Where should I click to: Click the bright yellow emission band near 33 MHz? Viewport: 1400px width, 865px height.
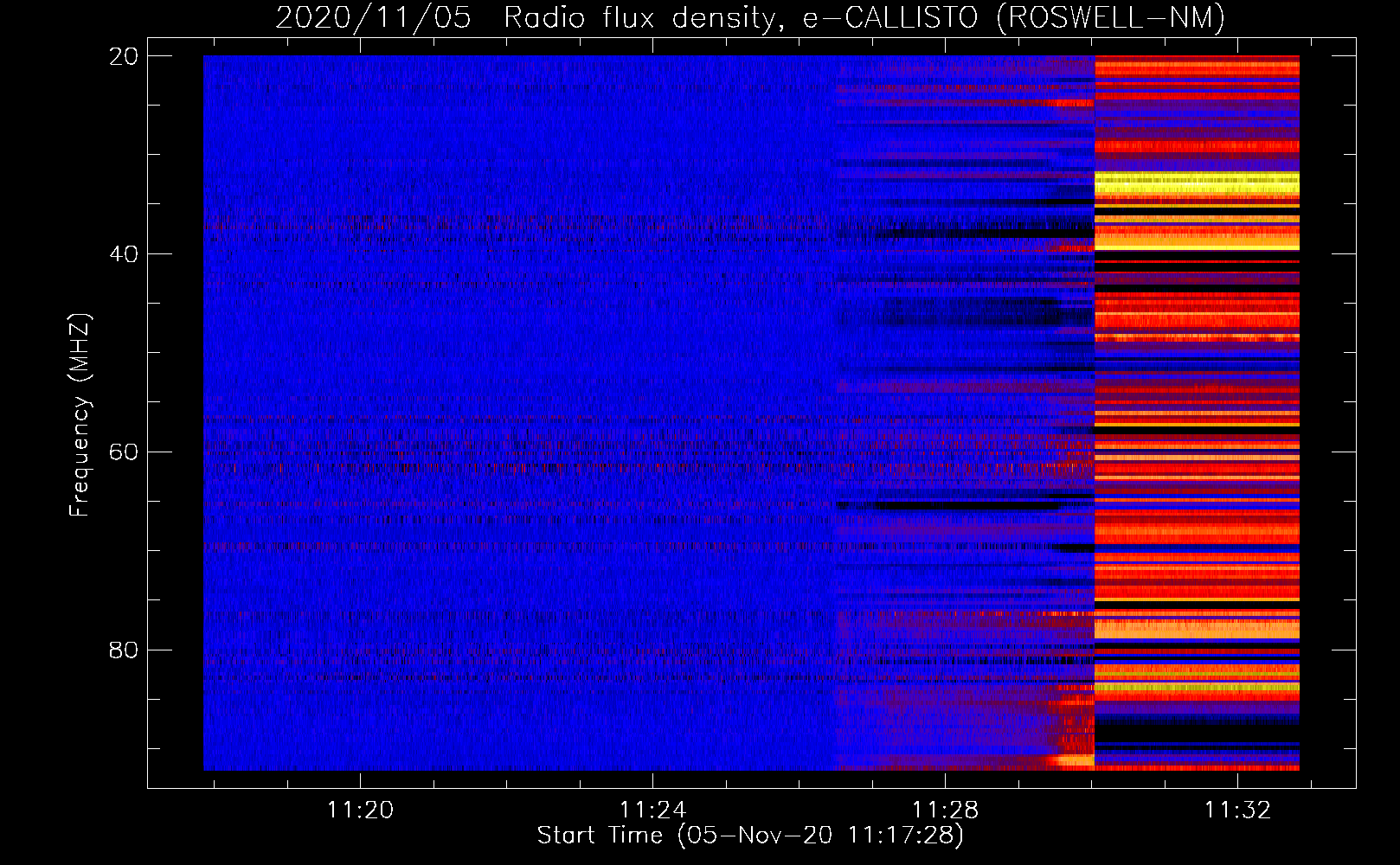[x=1197, y=183]
